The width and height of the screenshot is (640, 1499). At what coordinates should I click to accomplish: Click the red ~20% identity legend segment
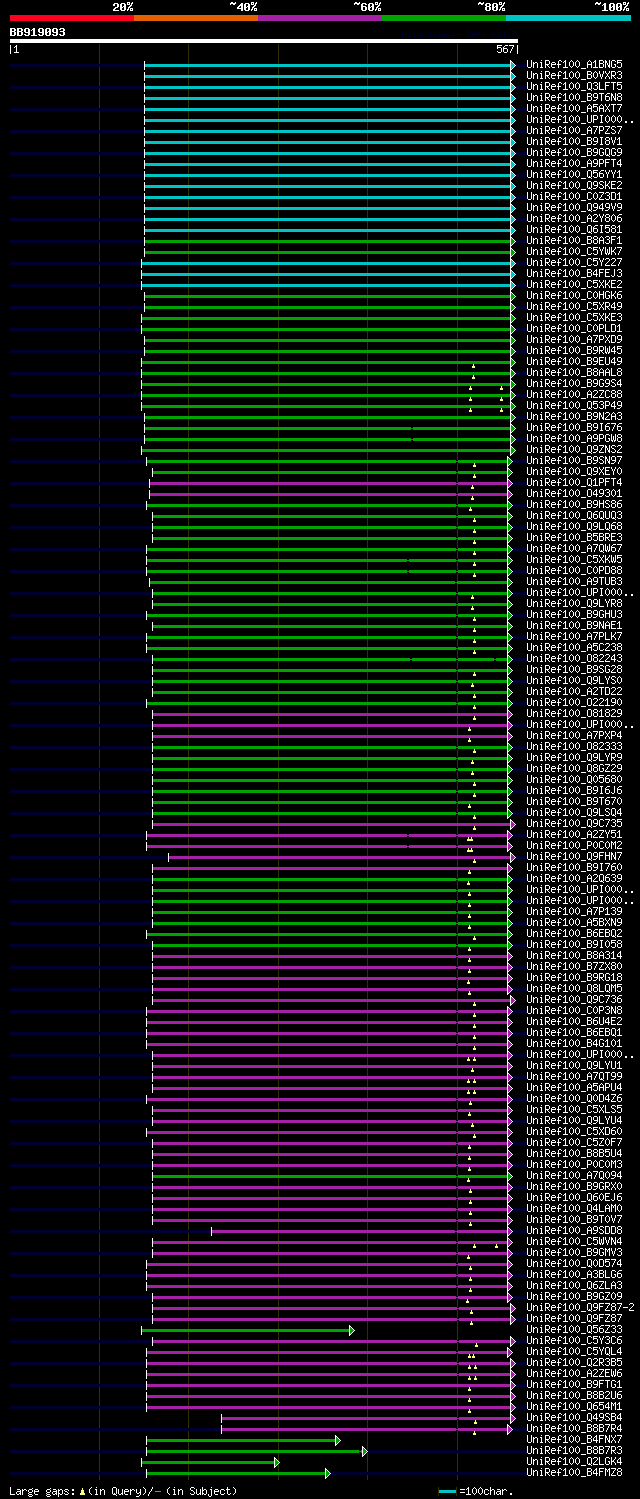72,18
